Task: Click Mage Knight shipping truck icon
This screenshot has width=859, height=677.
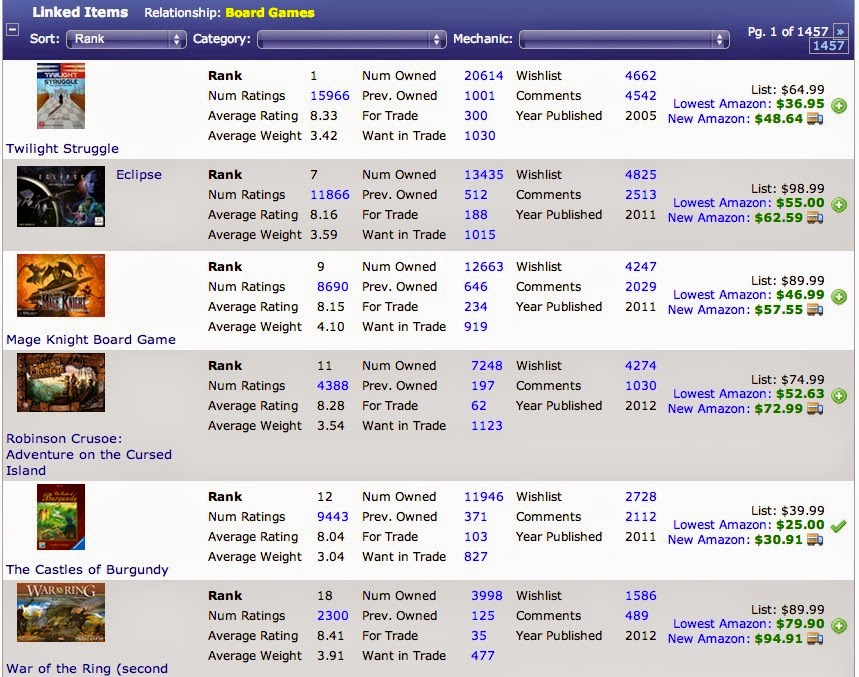Action: 815,310
